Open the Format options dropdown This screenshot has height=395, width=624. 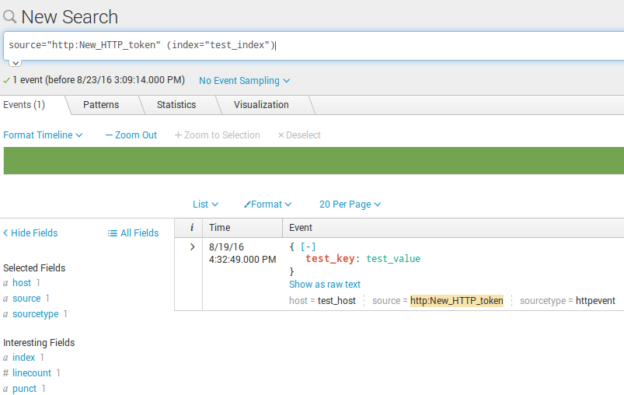click(267, 204)
